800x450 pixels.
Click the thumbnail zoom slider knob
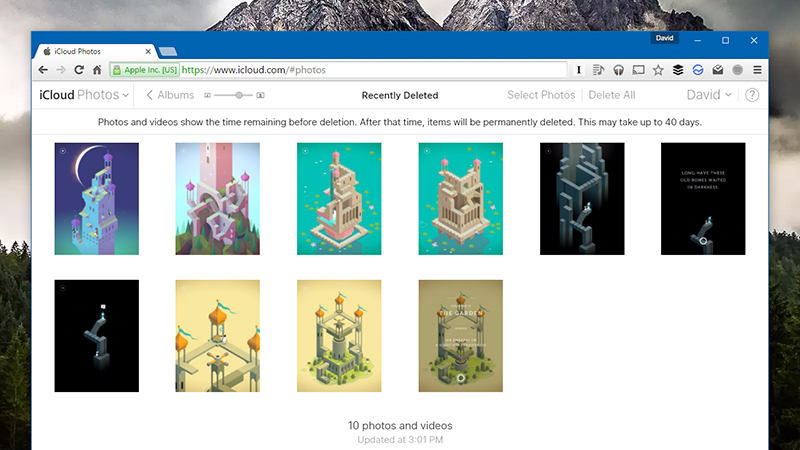(239, 95)
